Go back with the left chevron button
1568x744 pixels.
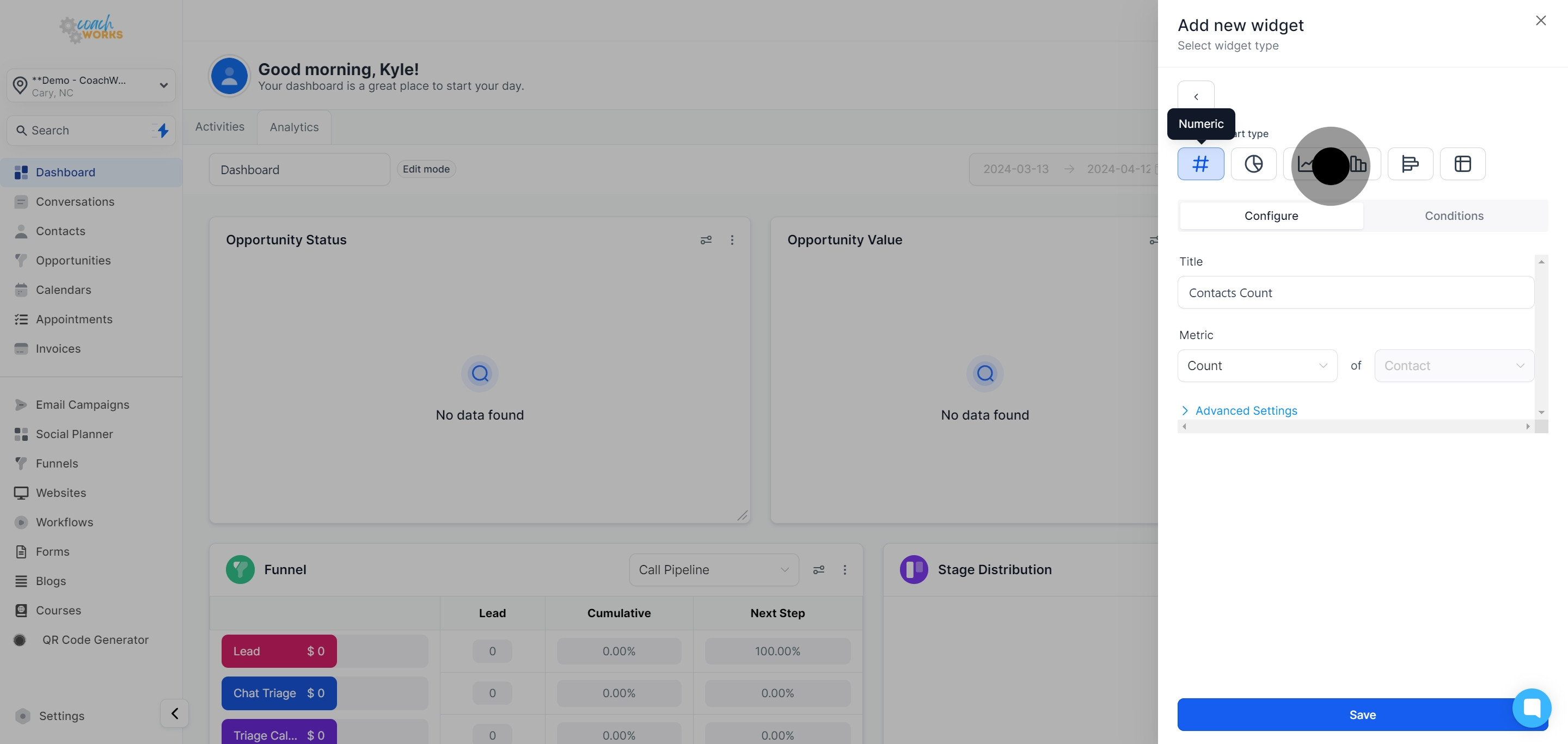click(1196, 97)
